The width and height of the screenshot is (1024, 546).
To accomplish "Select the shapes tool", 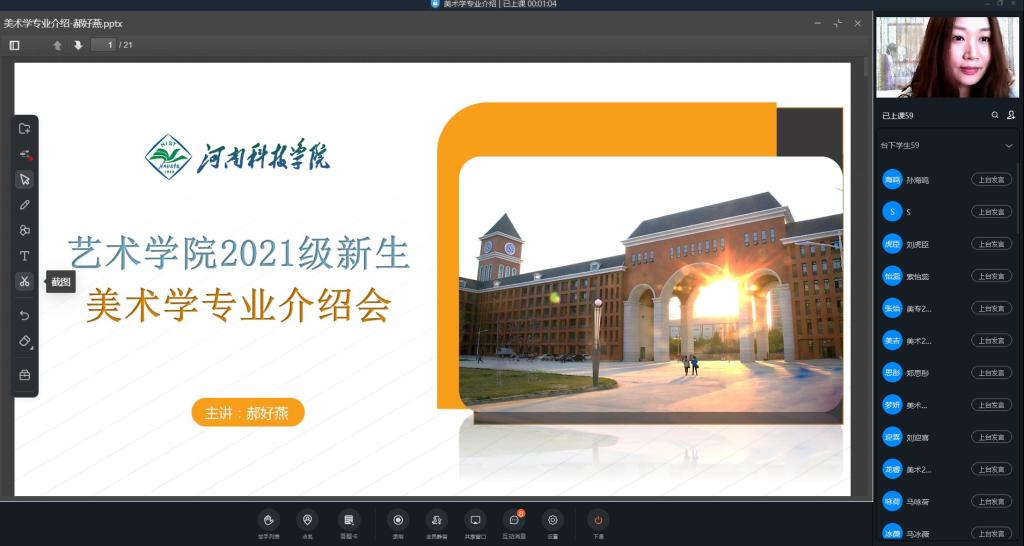I will coord(25,230).
